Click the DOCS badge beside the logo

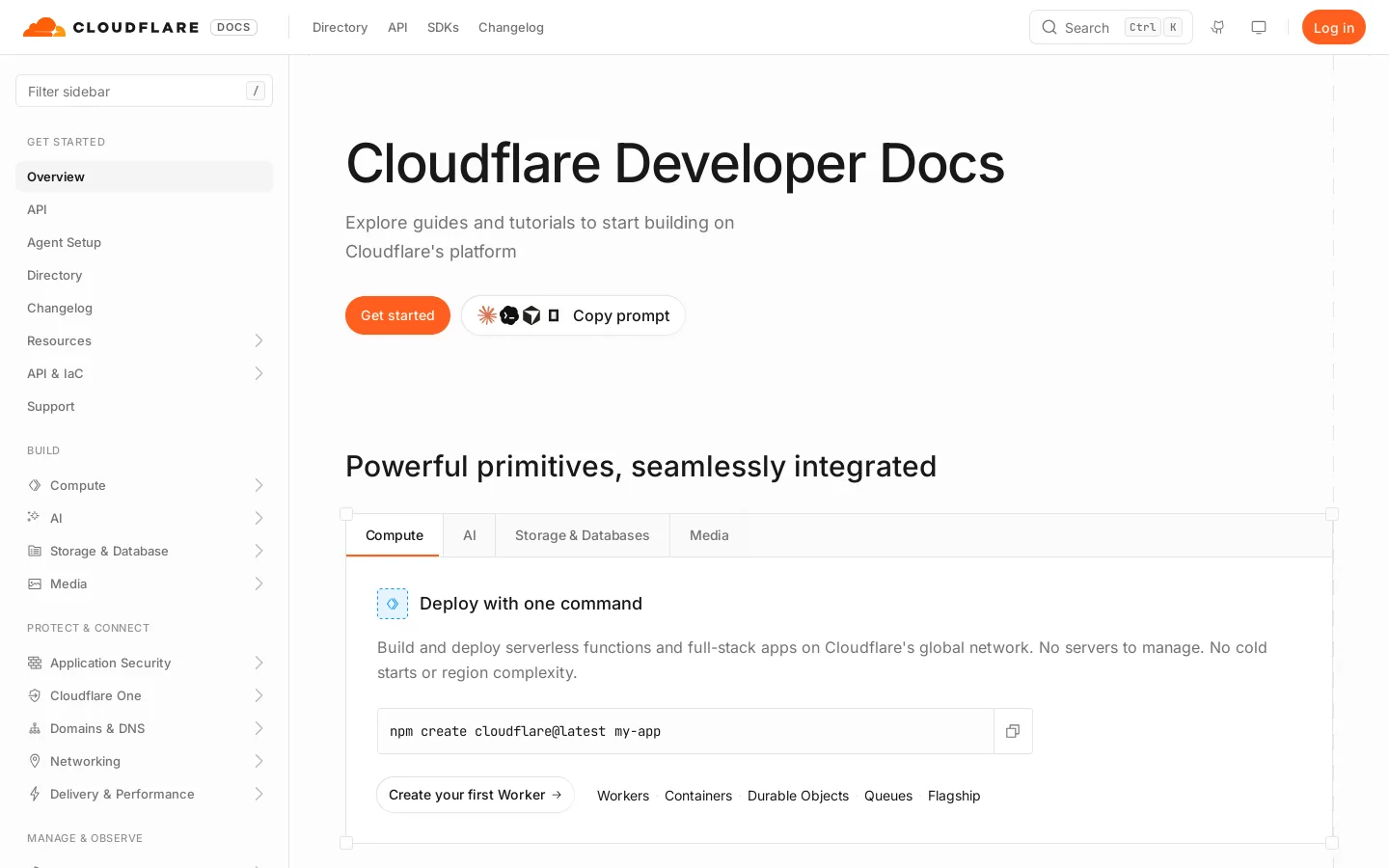[233, 27]
